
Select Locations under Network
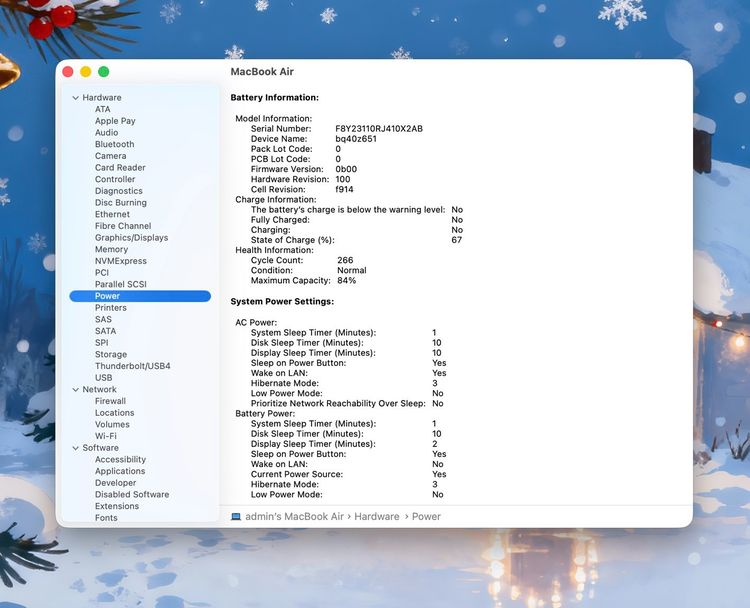click(x=114, y=413)
